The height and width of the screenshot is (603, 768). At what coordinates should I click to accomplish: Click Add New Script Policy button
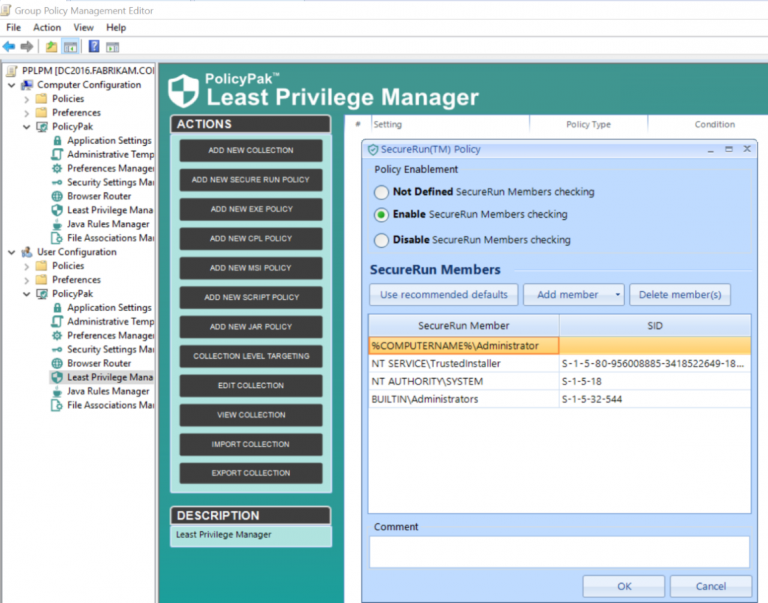251,297
